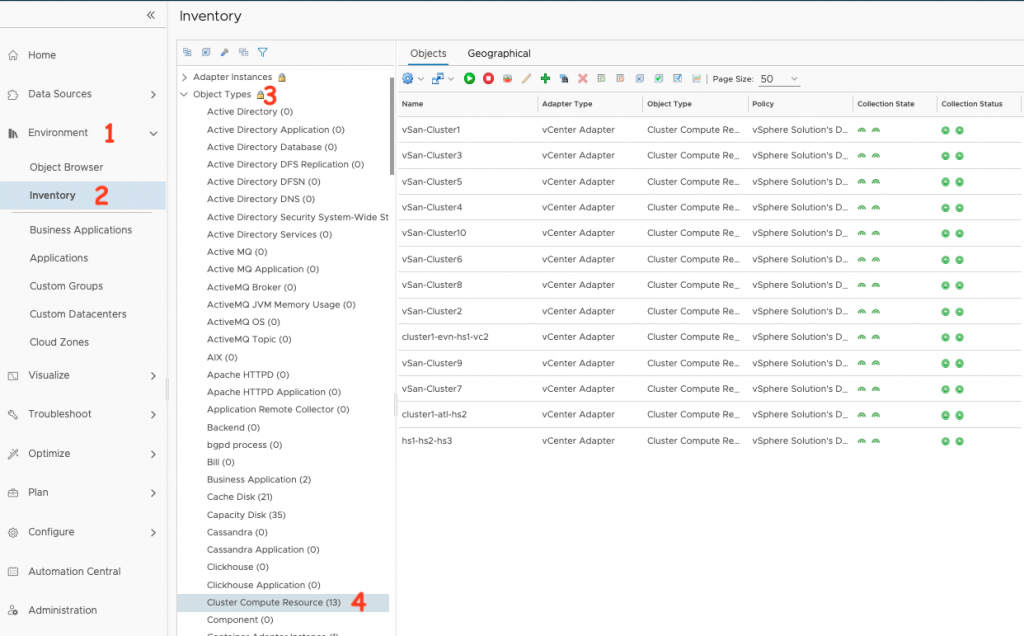Image resolution: width=1024 pixels, height=636 pixels.
Task: Select the vSan-Cluster10 row
Action: (x=434, y=233)
